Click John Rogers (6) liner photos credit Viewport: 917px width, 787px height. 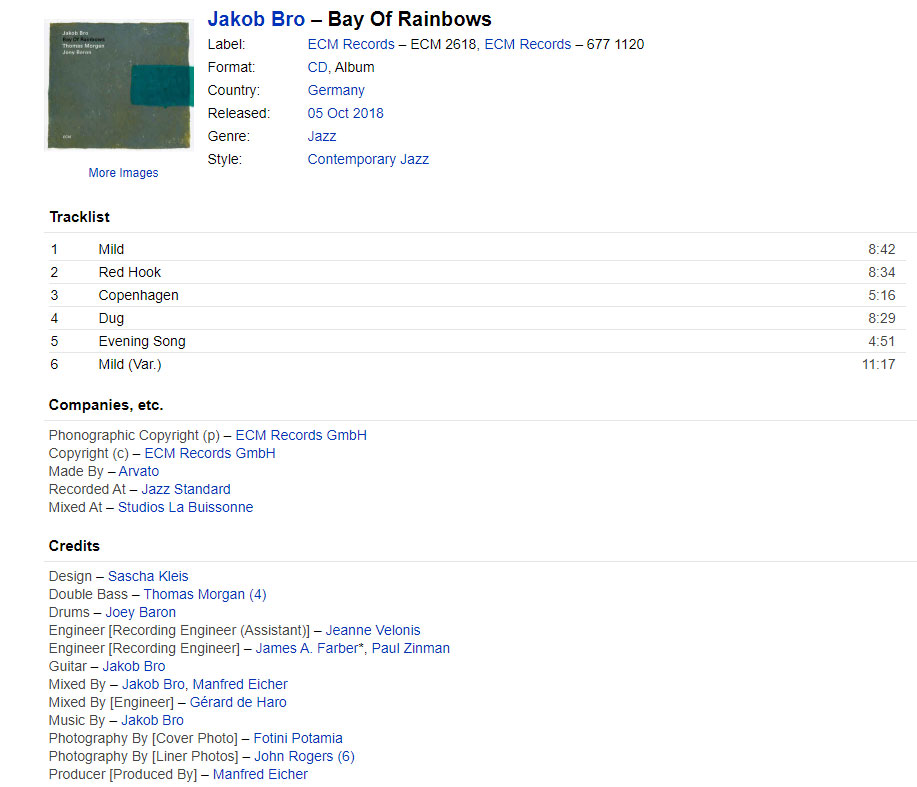pyautogui.click(x=304, y=756)
